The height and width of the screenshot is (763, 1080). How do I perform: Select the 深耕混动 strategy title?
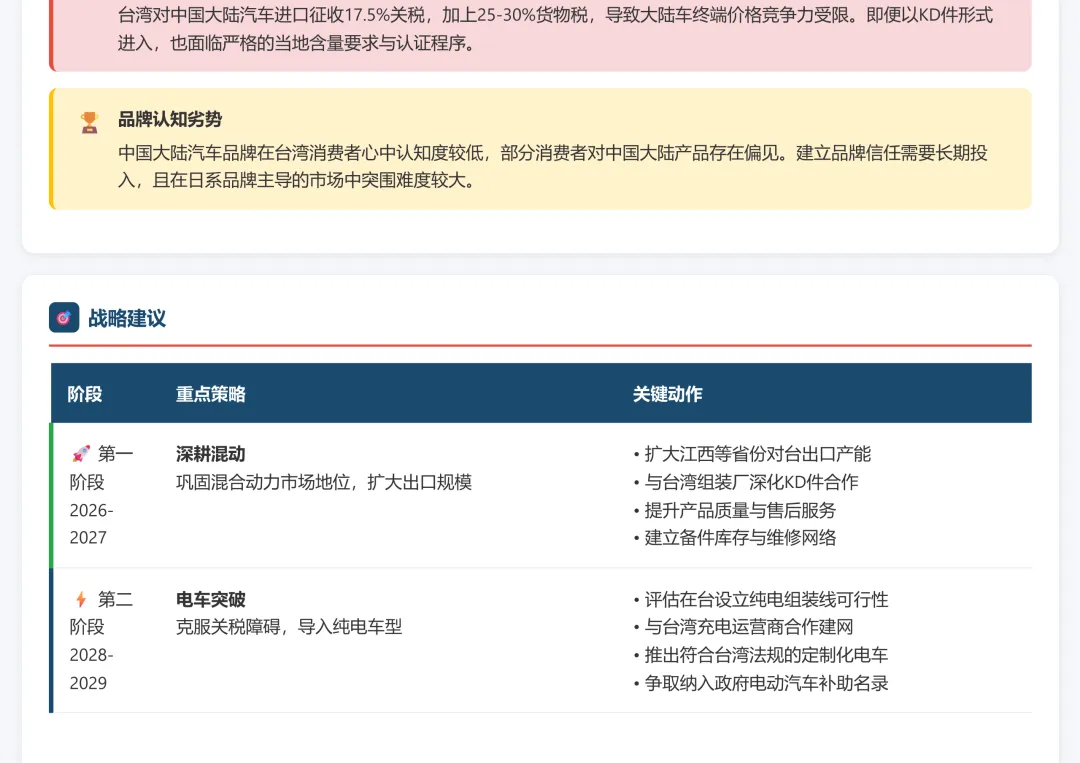tap(211, 454)
